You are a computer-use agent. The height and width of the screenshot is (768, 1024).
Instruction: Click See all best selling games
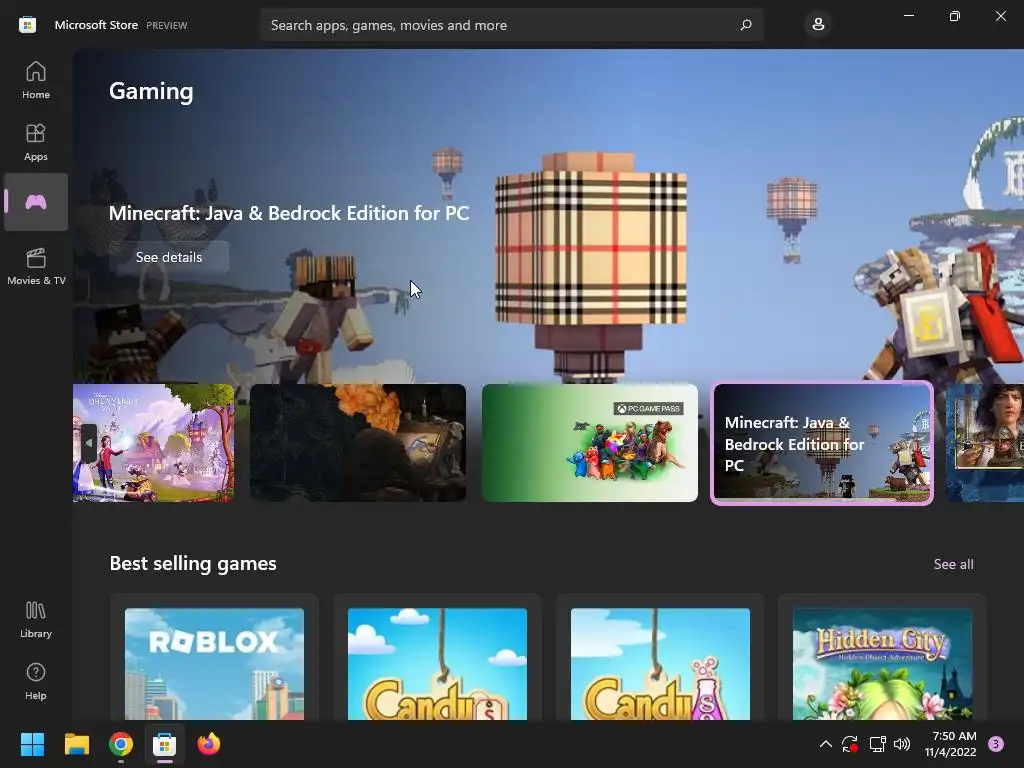953,564
